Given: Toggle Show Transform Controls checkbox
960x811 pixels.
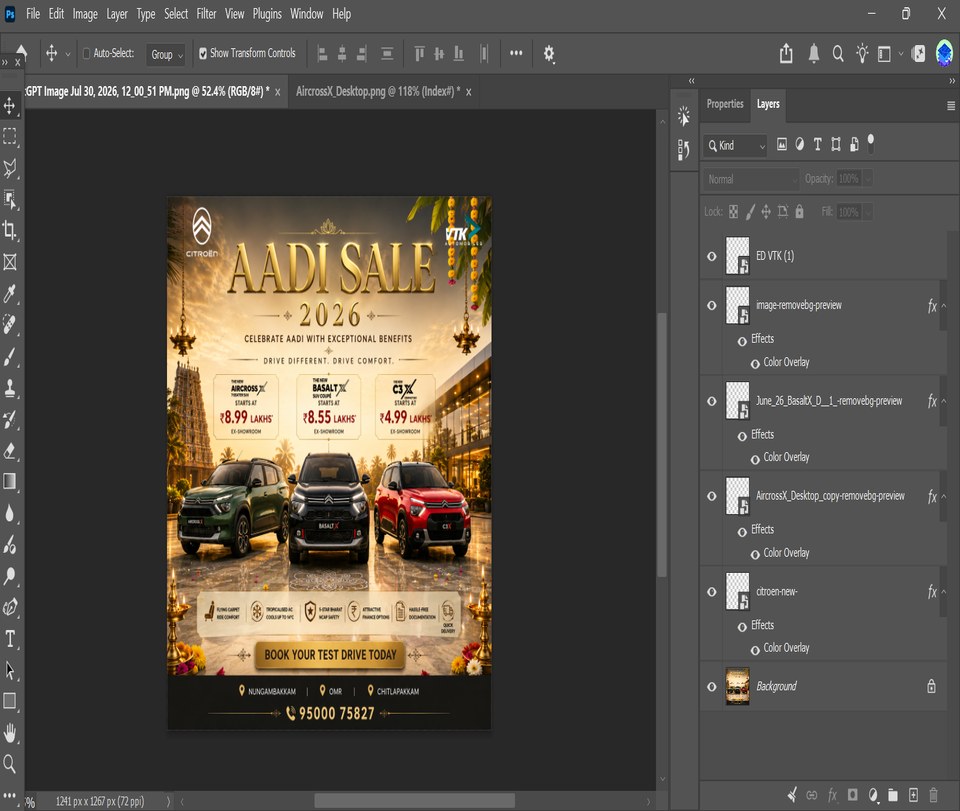Looking at the screenshot, I should [203, 53].
